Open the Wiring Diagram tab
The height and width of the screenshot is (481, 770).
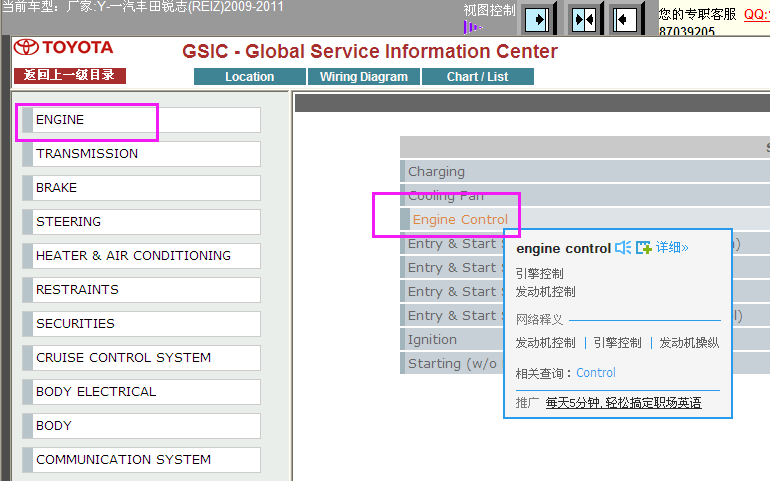364,77
